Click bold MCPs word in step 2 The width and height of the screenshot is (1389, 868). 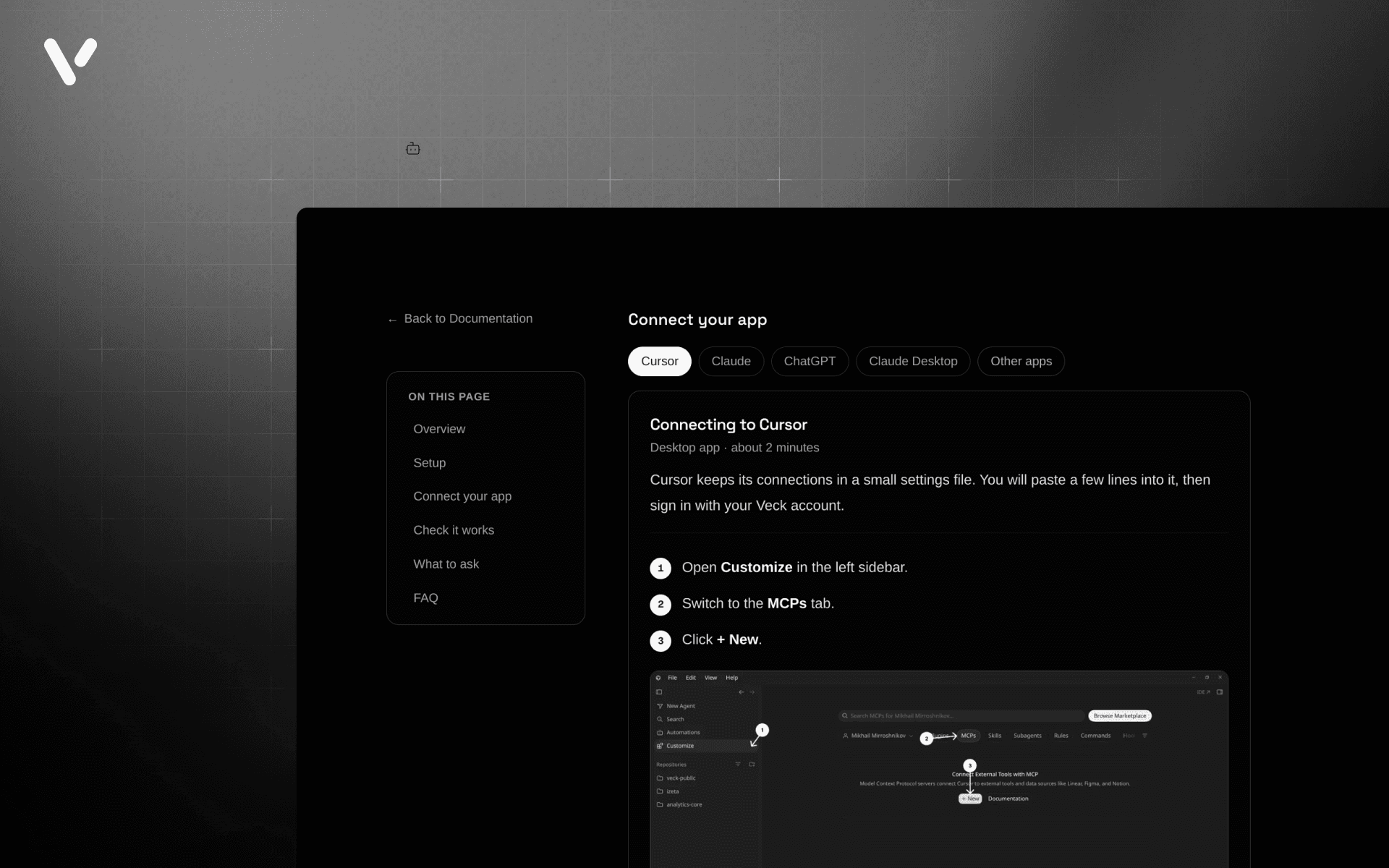coord(786,604)
